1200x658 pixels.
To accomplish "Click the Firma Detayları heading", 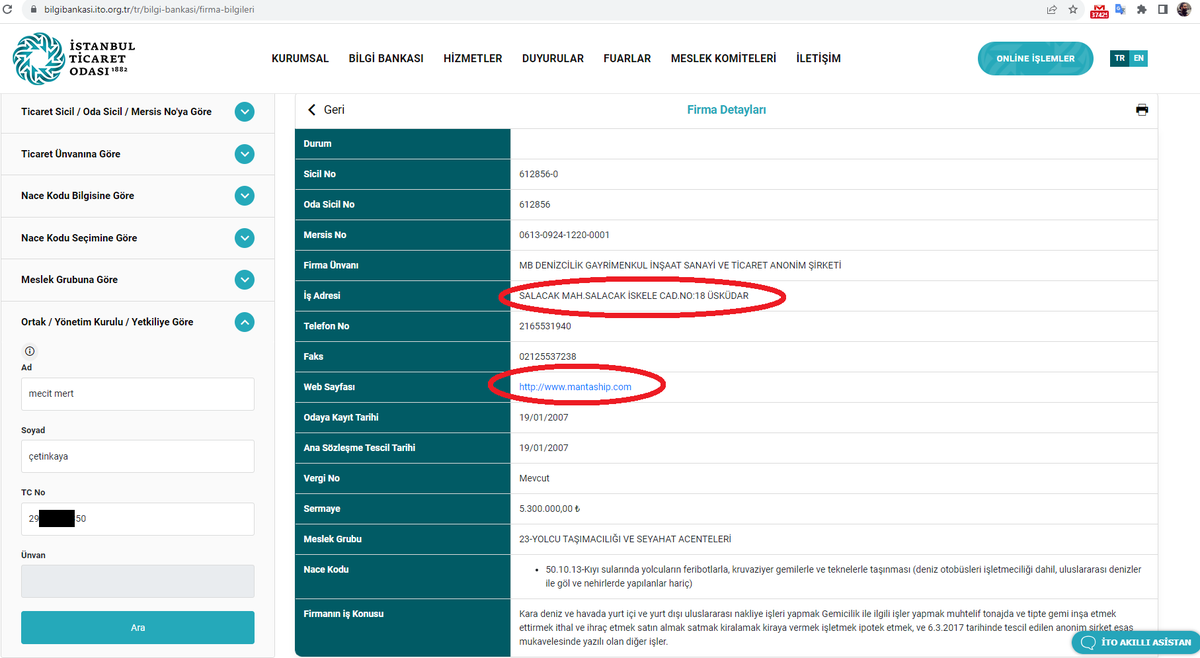I will (x=726, y=110).
